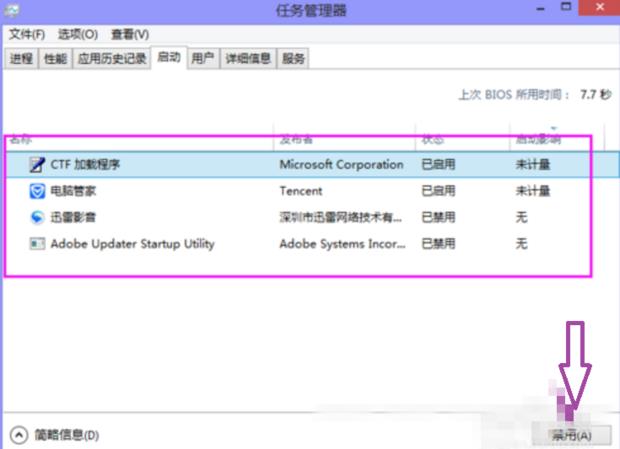Click 已启用 status in the 电脑管家 row
620x449 pixels.
click(439, 191)
